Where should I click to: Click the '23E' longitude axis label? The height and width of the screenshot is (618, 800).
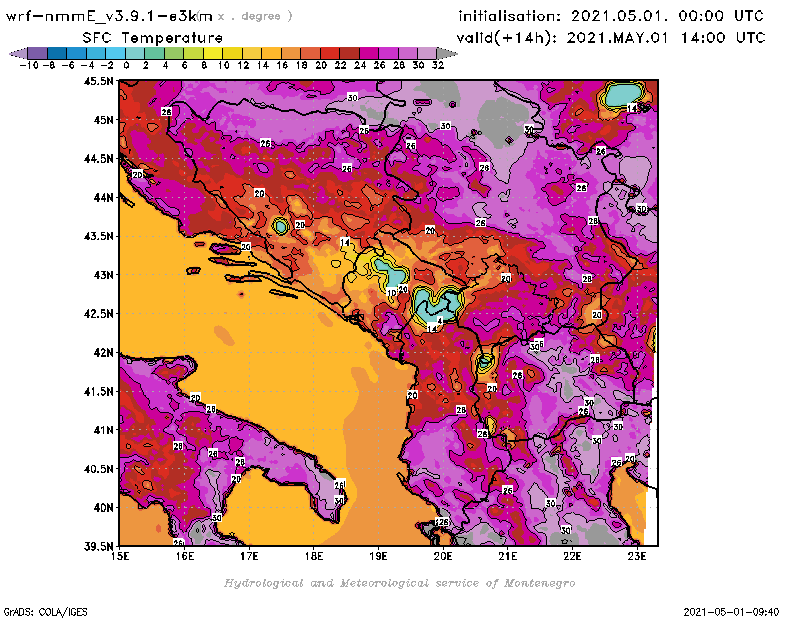637,556
